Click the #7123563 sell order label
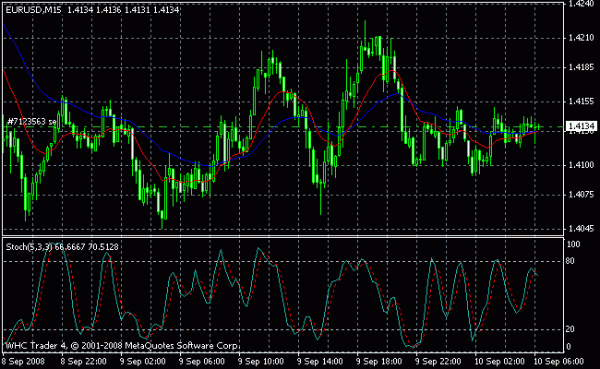The image size is (600, 369). 32,122
